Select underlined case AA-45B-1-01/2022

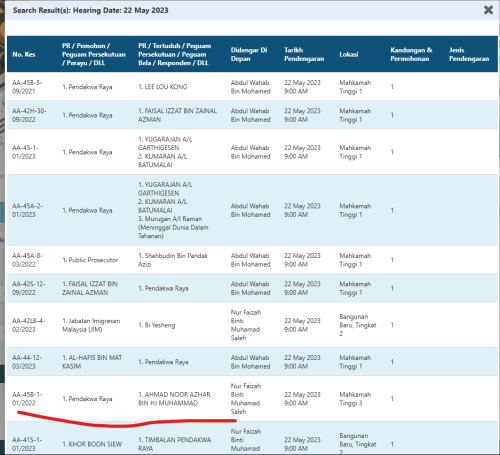pyautogui.click(x=27, y=399)
